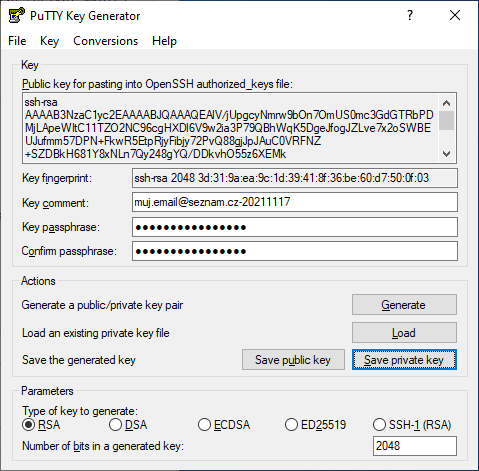Select the DSA key type
The width and height of the screenshot is (479, 471).
(x=128, y=425)
